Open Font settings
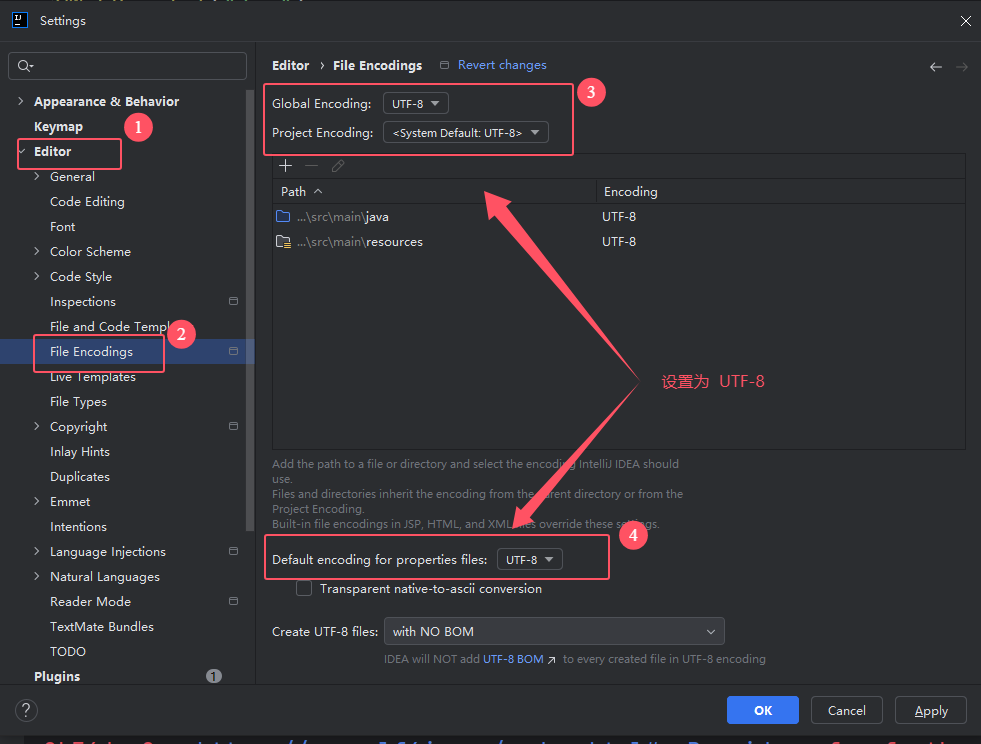This screenshot has height=744, width=981. (x=63, y=227)
